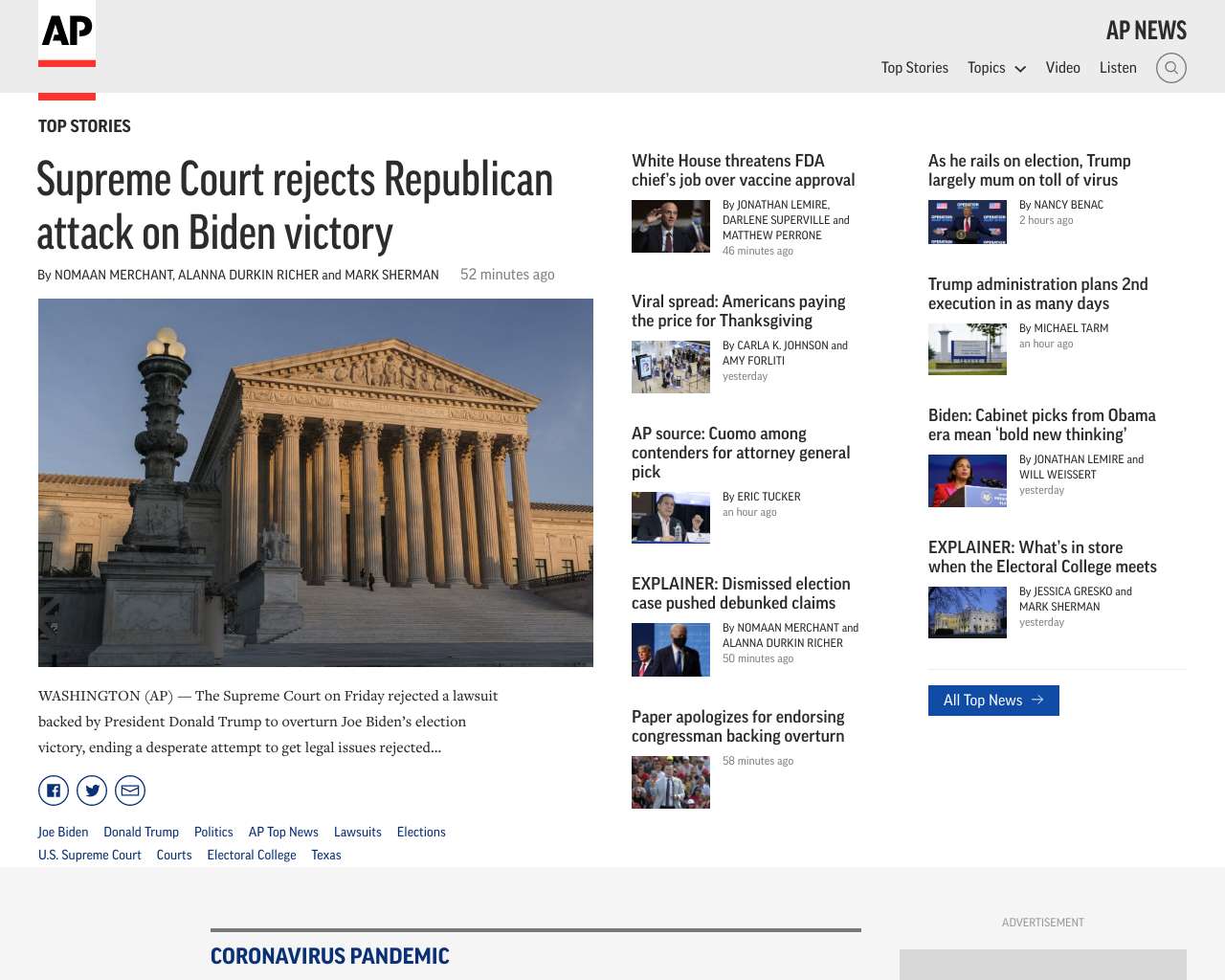Screen dimensions: 1225x980
Task: Click Trump and Biden debunked claims thumbnail
Action: tap(671, 650)
